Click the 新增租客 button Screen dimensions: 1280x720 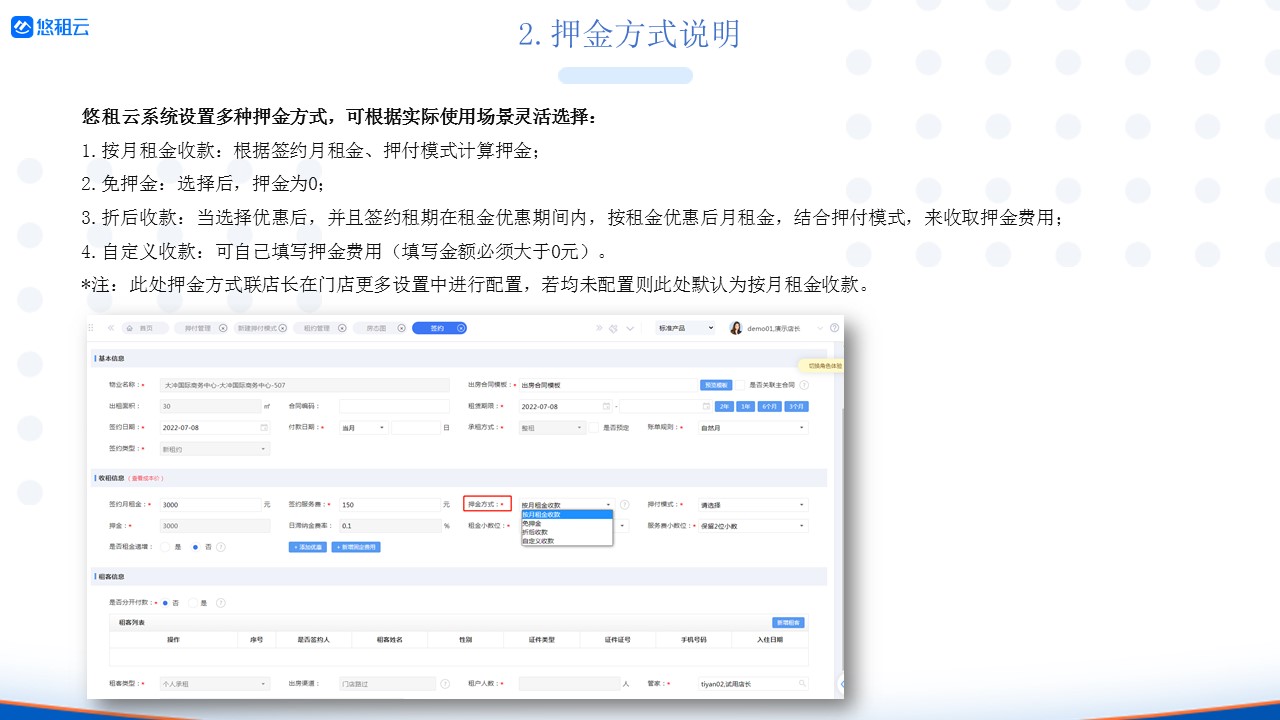(x=788, y=623)
